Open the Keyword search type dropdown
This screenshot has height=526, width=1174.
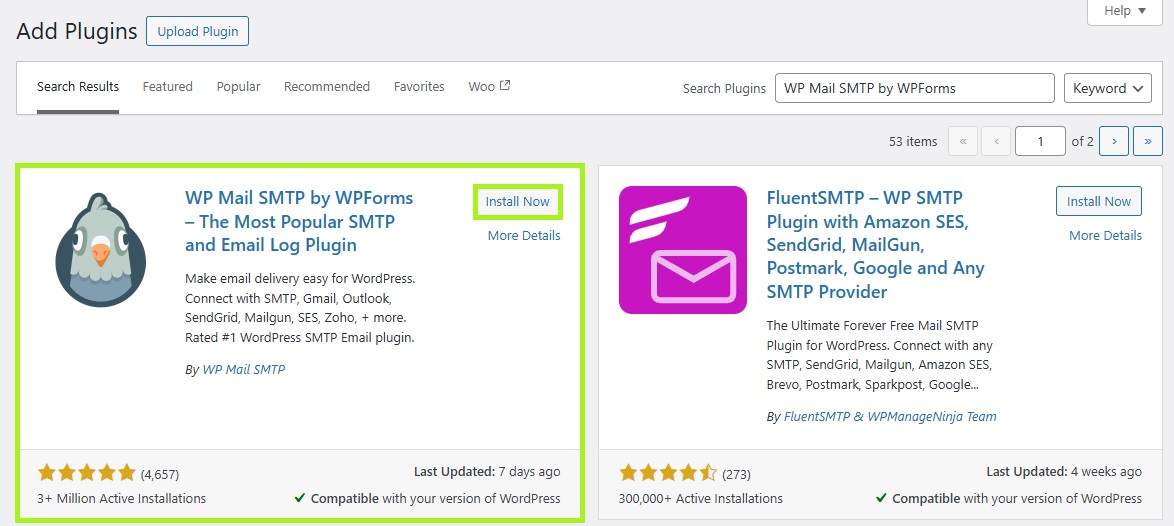point(1108,88)
